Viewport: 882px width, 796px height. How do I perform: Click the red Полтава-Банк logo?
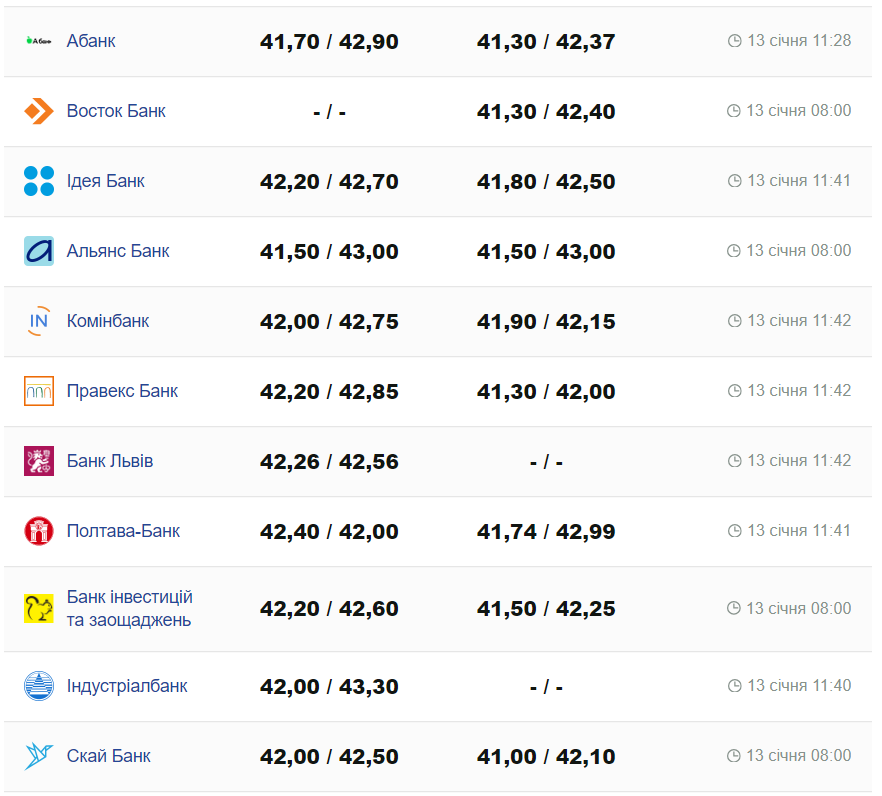[39, 531]
